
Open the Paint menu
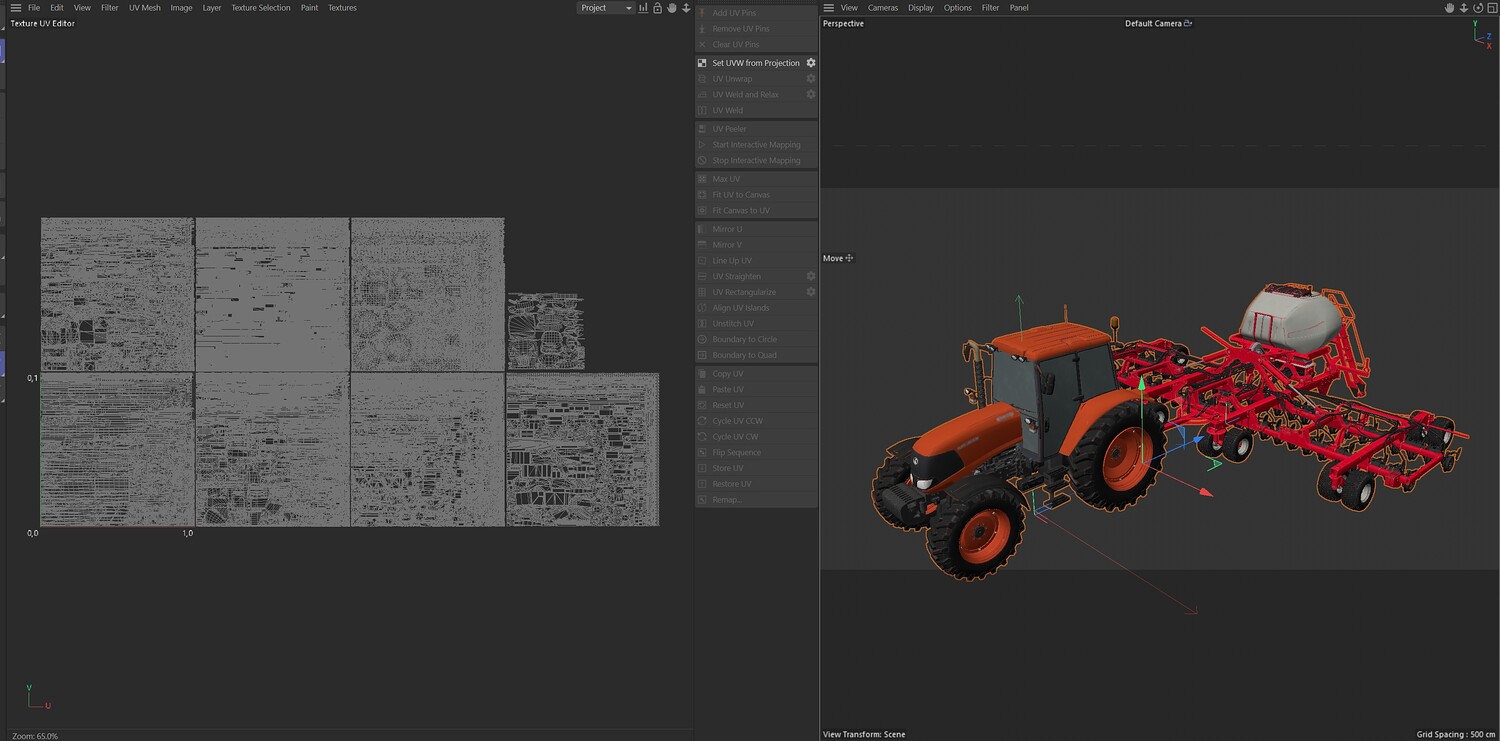(310, 8)
